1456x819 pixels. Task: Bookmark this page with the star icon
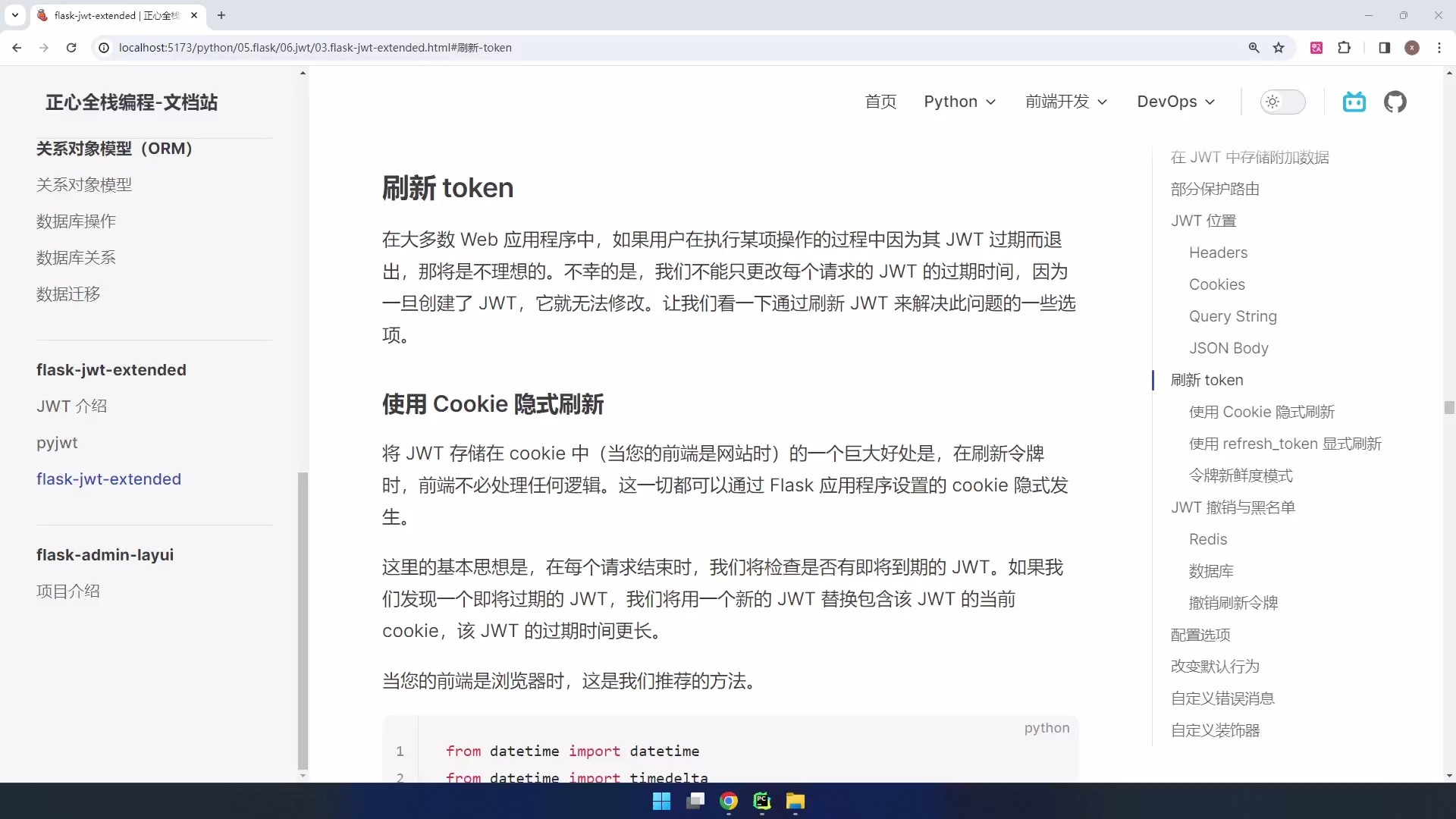pos(1279,47)
